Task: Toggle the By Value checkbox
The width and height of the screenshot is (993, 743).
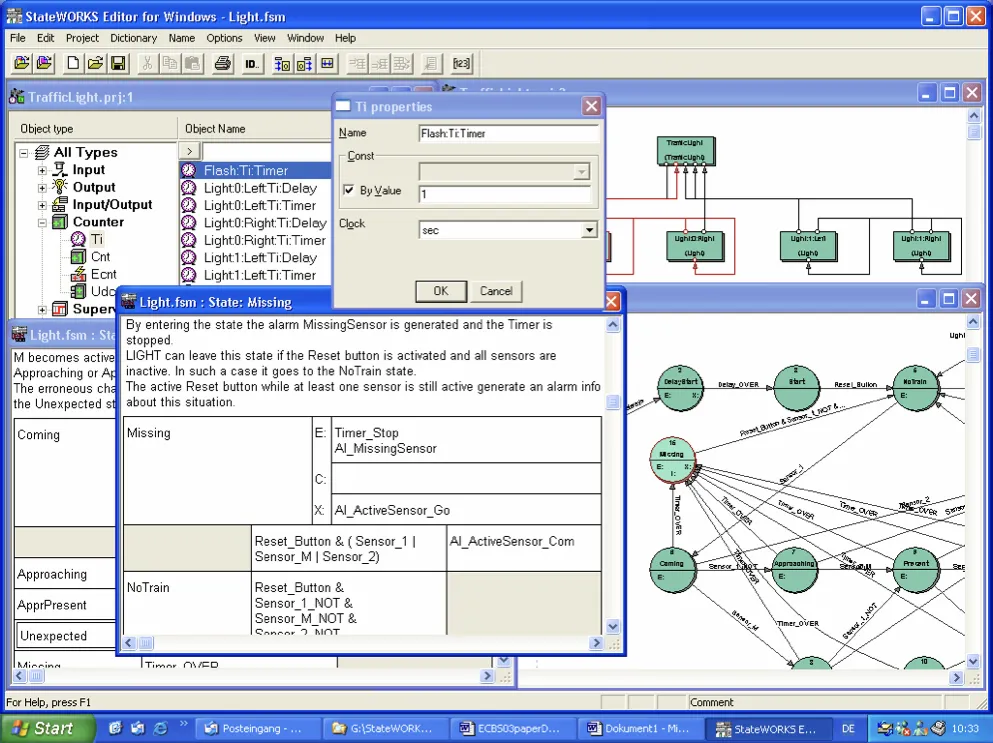Action: tap(349, 191)
